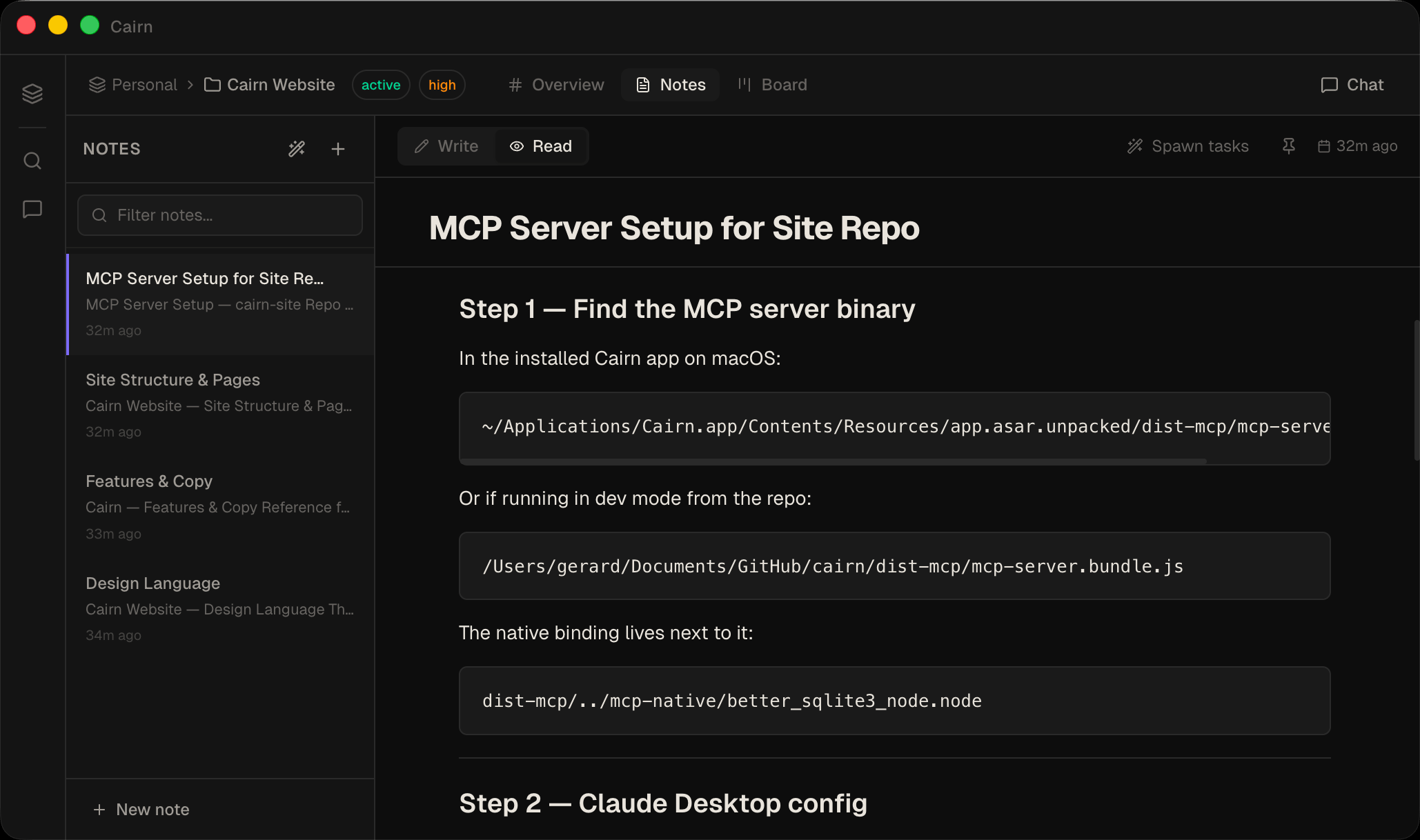Click the Spawn tasks button
The image size is (1420, 840).
point(1188,146)
